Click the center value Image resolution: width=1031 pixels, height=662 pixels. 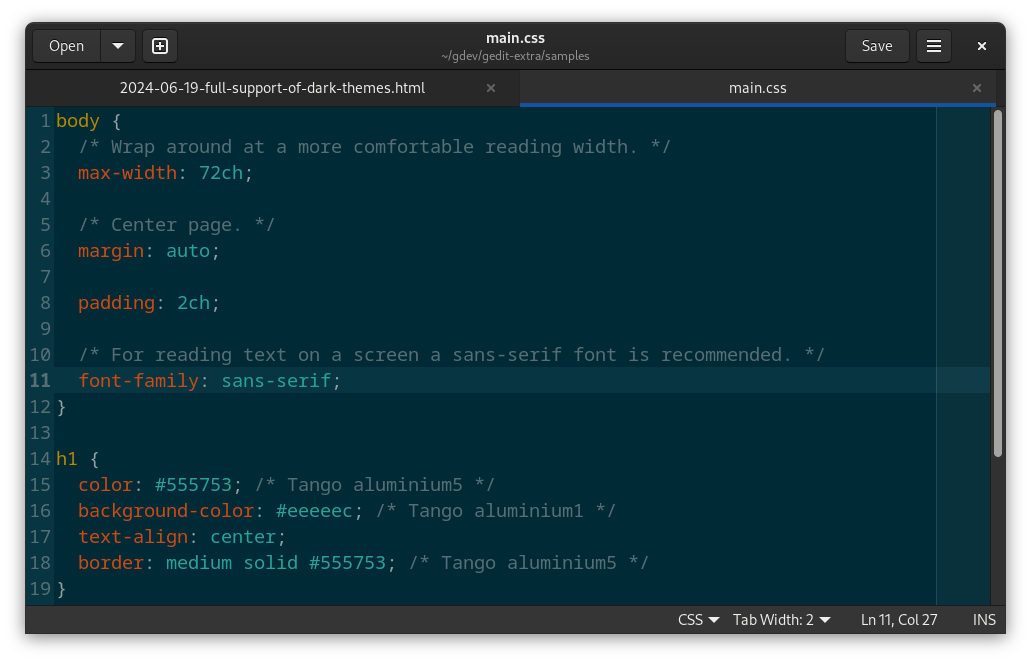(x=243, y=537)
